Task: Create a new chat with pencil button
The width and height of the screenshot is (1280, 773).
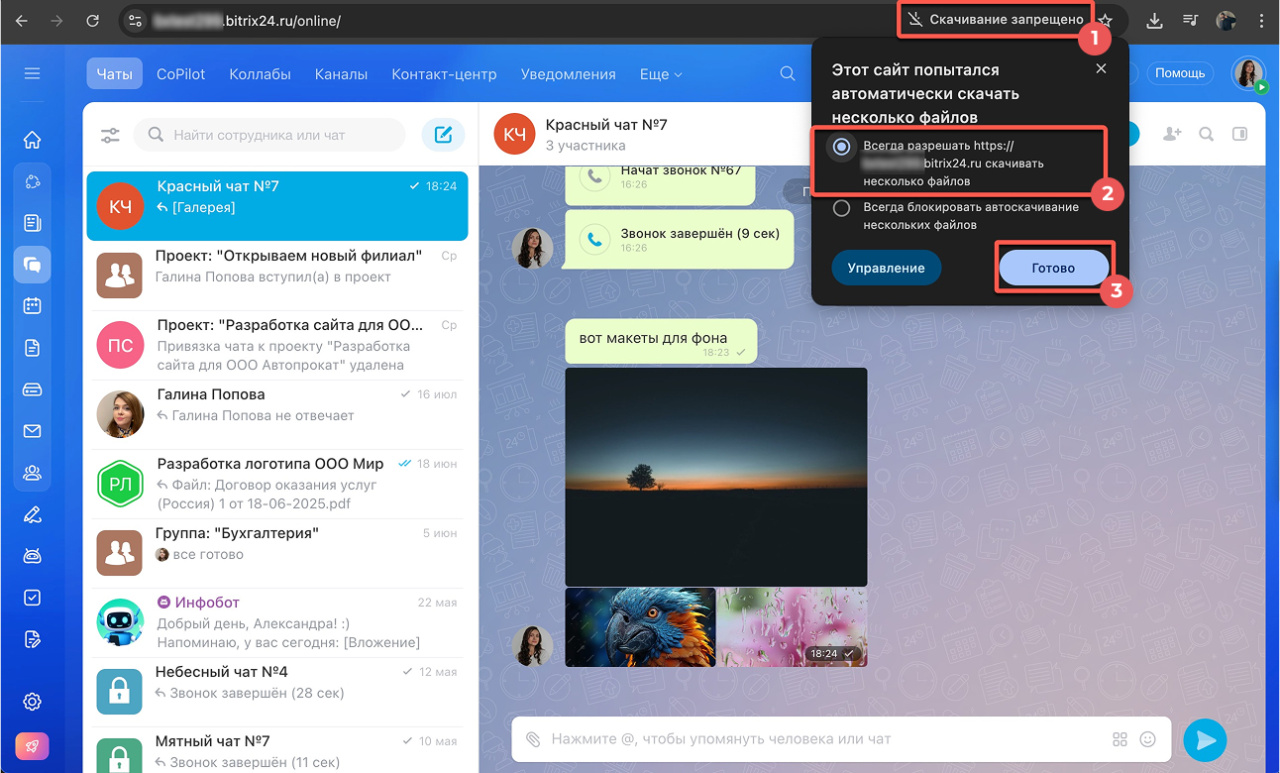Action: 443,135
